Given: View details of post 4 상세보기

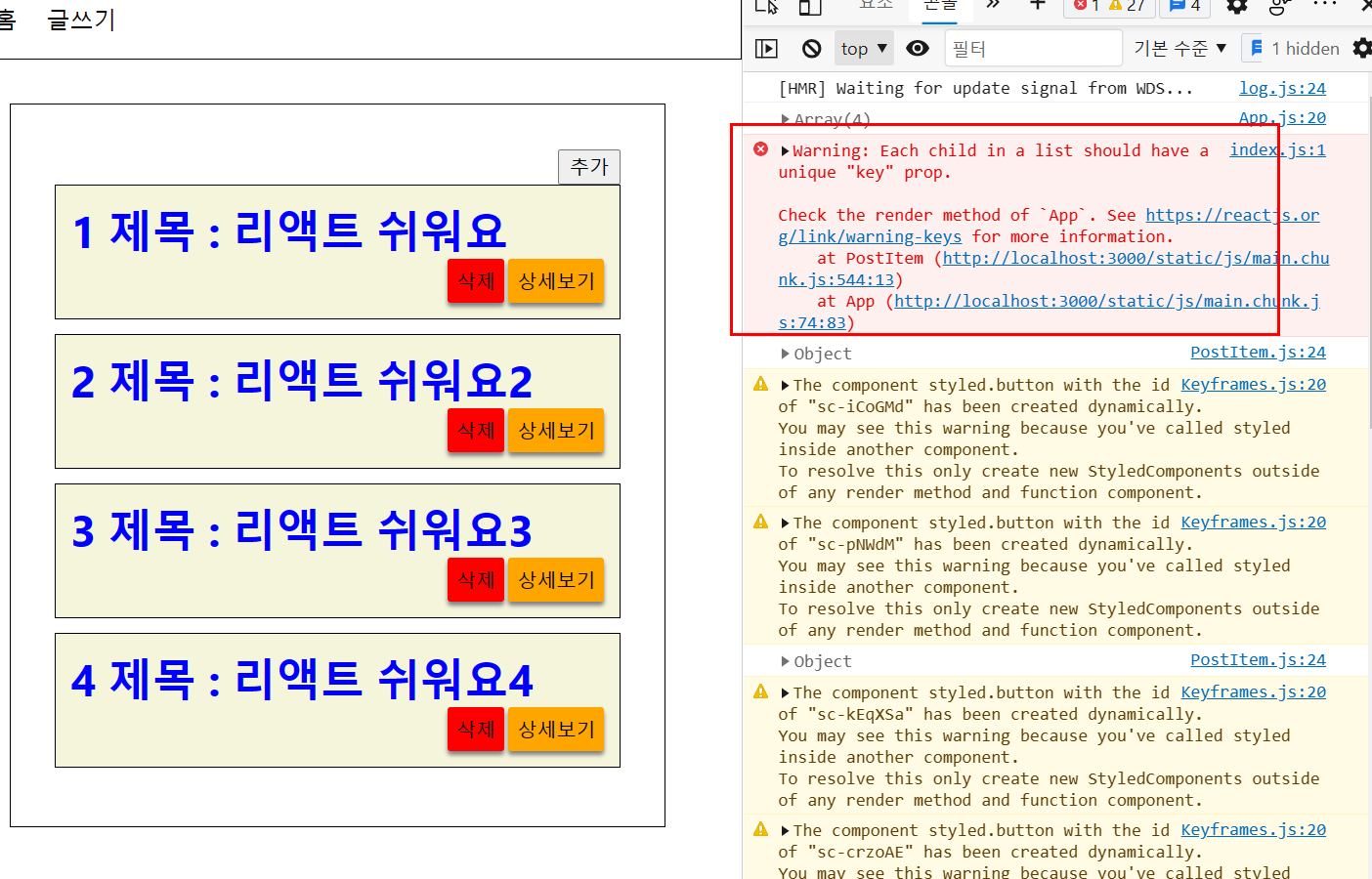Looking at the screenshot, I should 556,730.
